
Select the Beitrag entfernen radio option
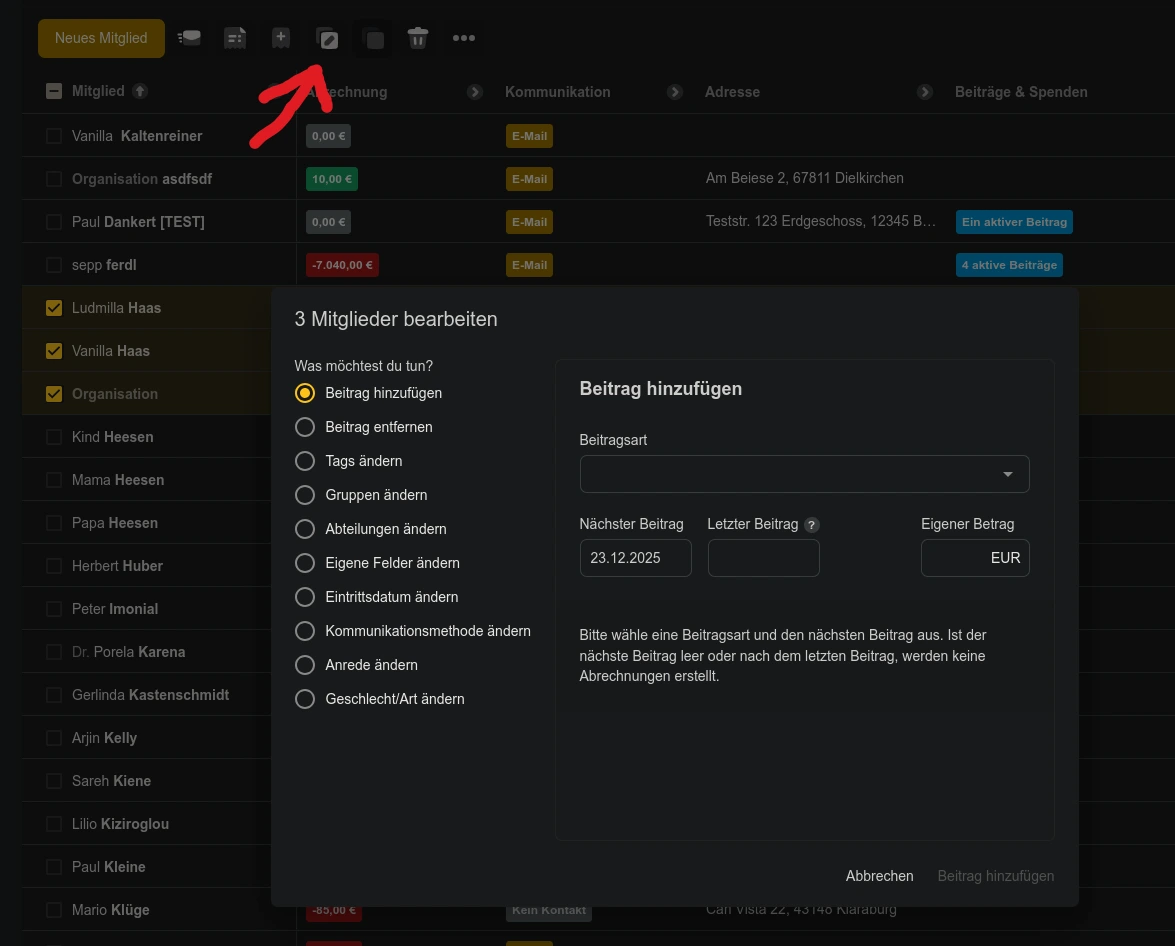click(305, 427)
